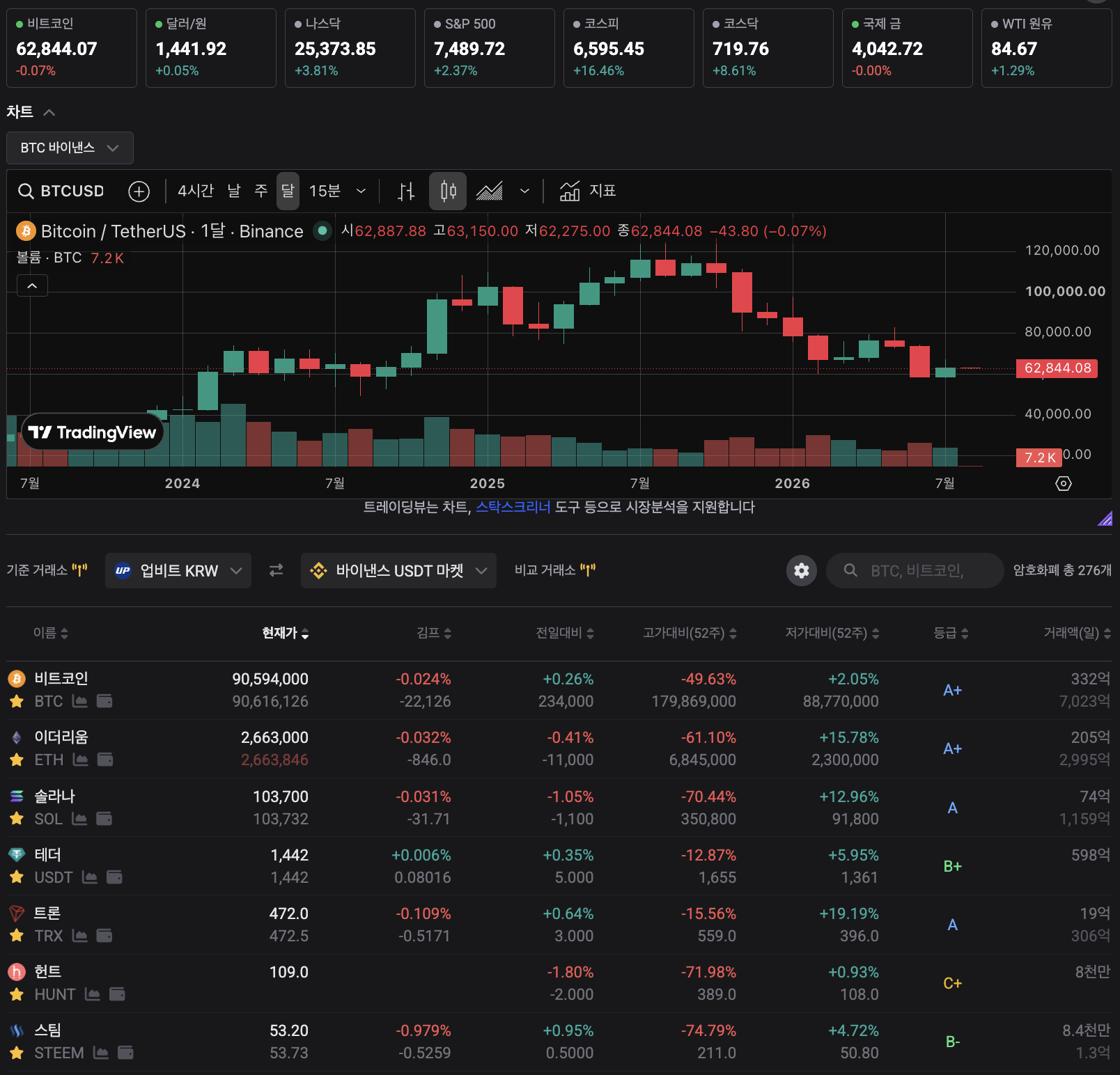This screenshot has width=1120, height=1075.
Task: Toggle the STEEM favorite star
Action: tap(17, 1053)
